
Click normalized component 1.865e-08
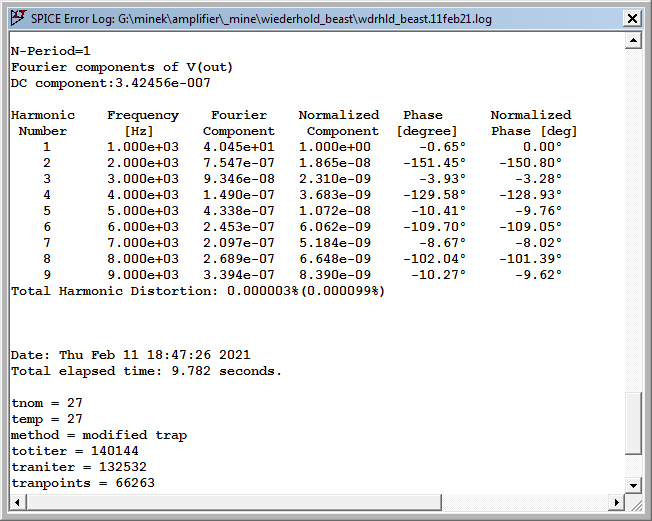(335, 163)
